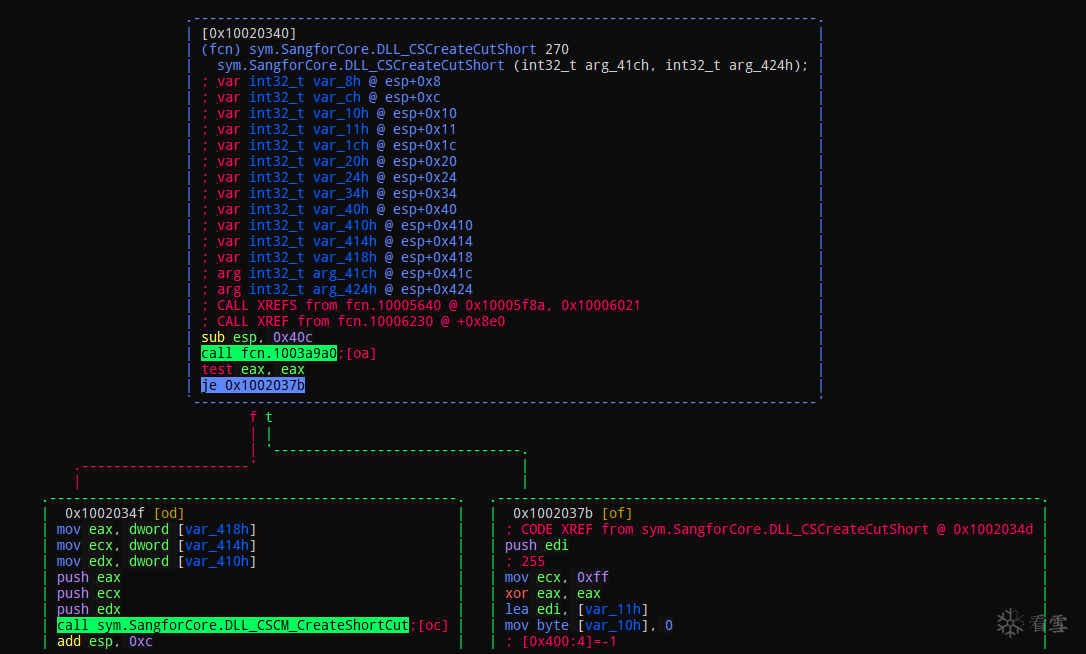
Task: Select the var_10h @ esp+0x10 declaration
Action: point(329,113)
